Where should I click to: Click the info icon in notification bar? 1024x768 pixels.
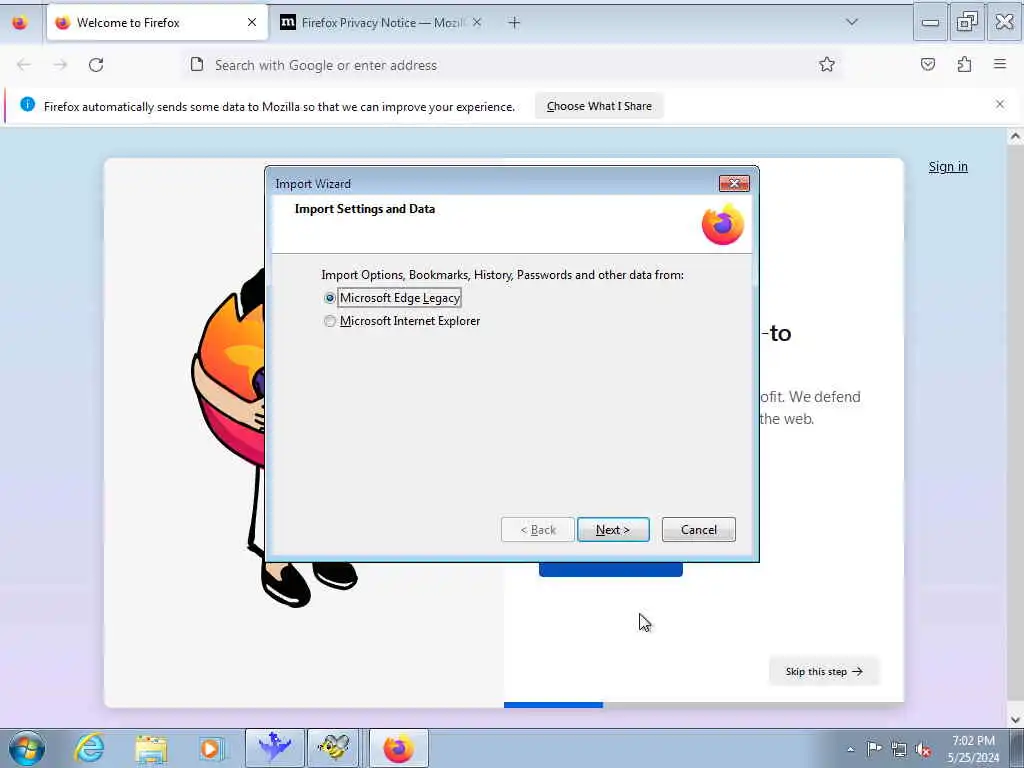click(x=27, y=104)
